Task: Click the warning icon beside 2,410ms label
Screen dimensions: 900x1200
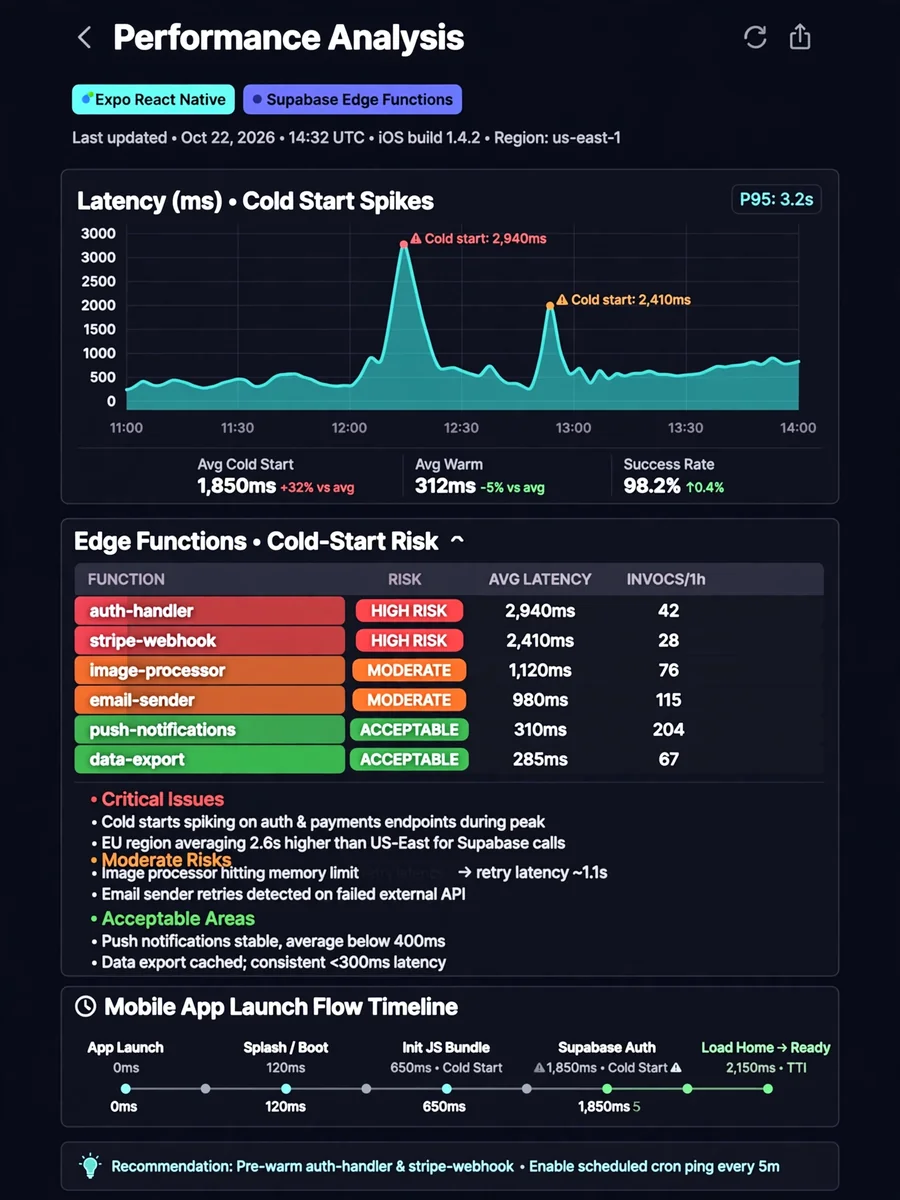Action: [563, 299]
